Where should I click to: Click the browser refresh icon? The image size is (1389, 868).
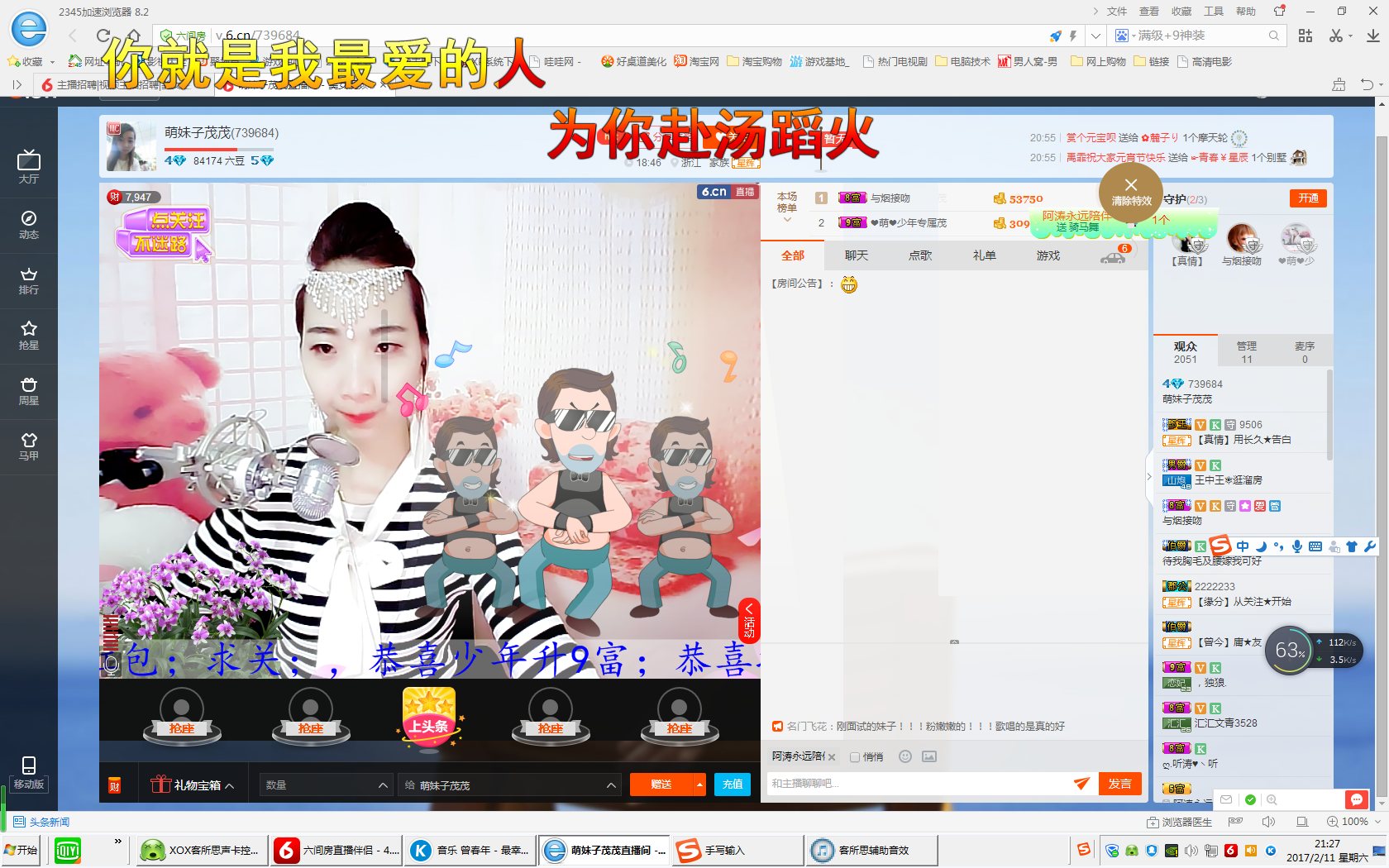[103, 36]
